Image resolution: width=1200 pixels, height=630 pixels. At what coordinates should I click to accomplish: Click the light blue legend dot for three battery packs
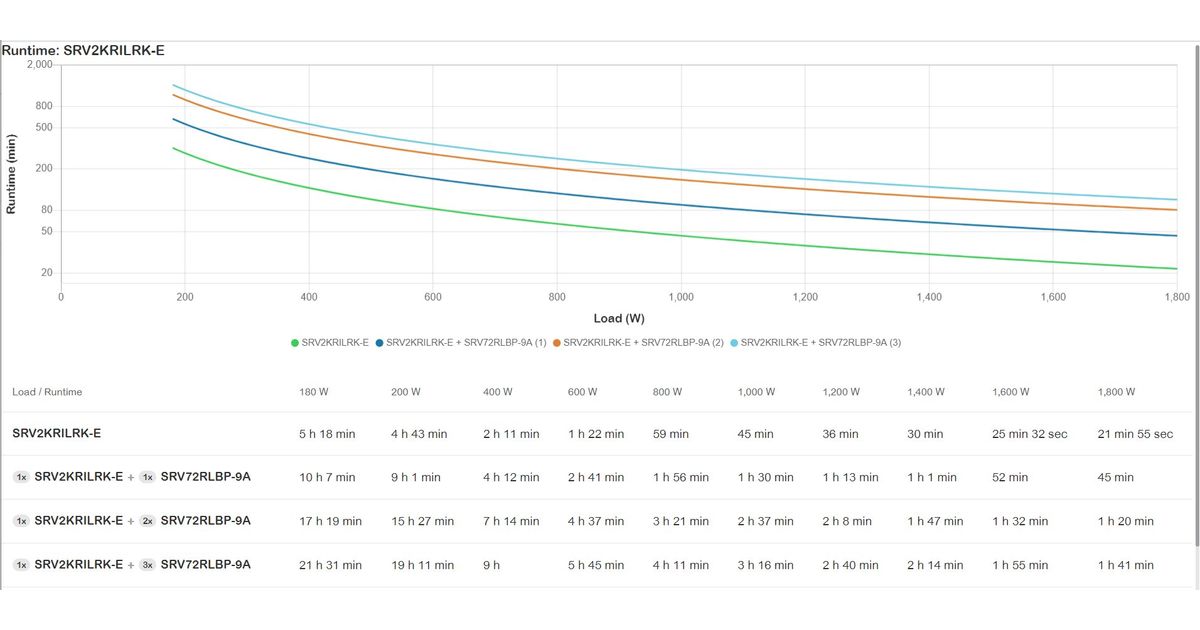pos(733,343)
